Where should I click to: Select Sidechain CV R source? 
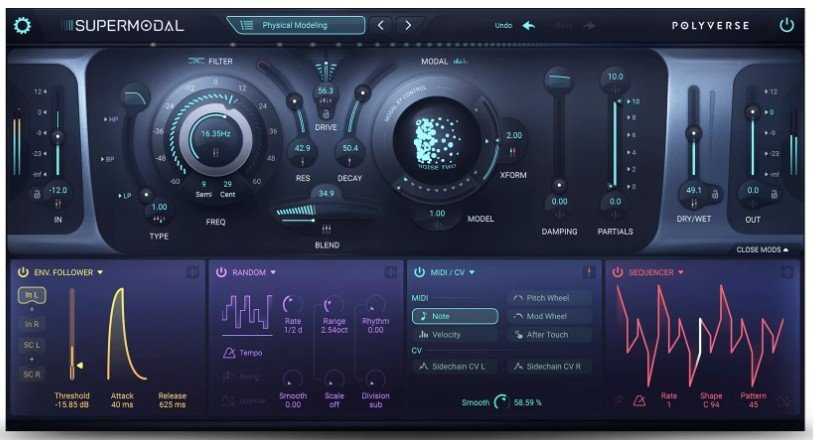550,366
